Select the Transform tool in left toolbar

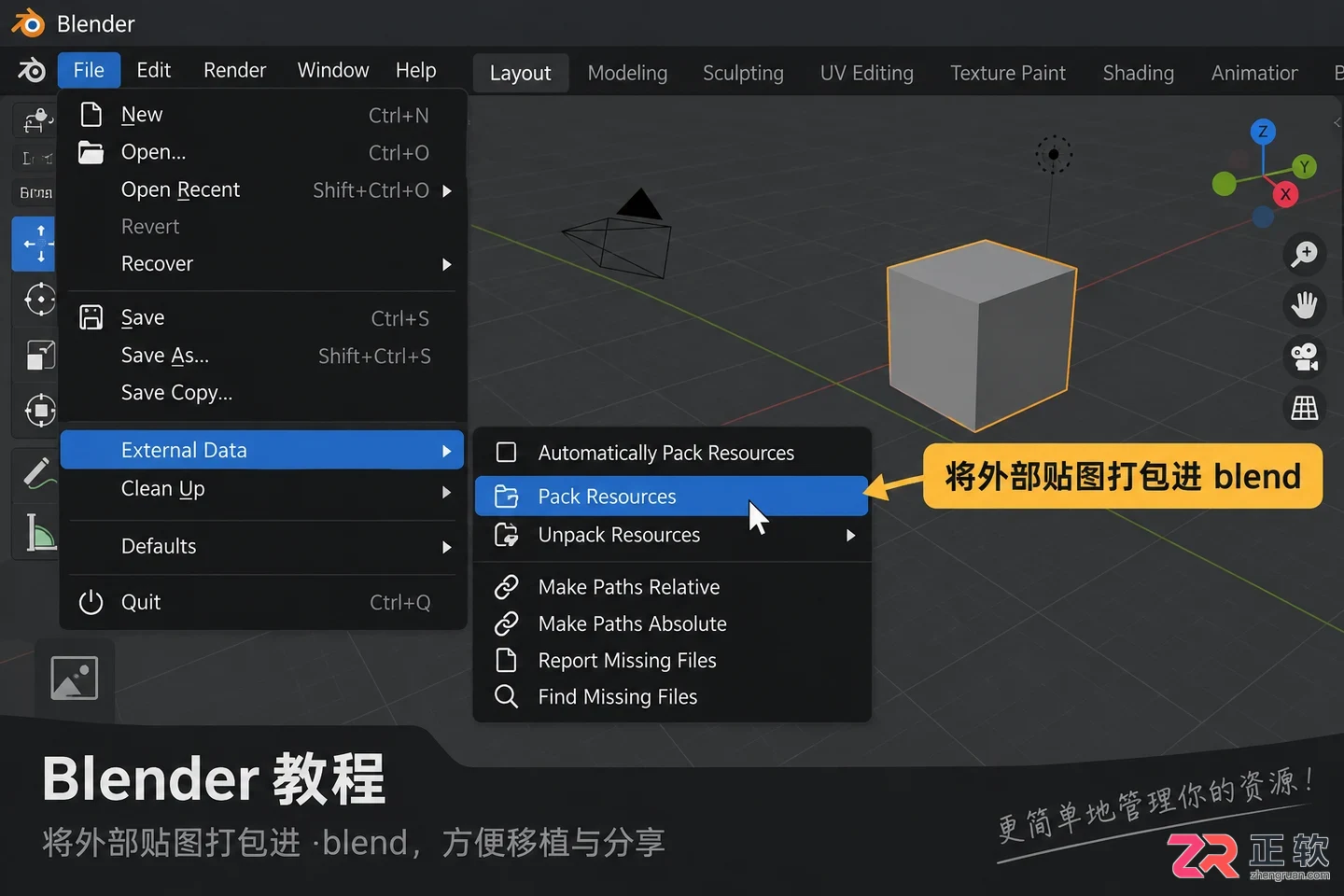[x=39, y=410]
